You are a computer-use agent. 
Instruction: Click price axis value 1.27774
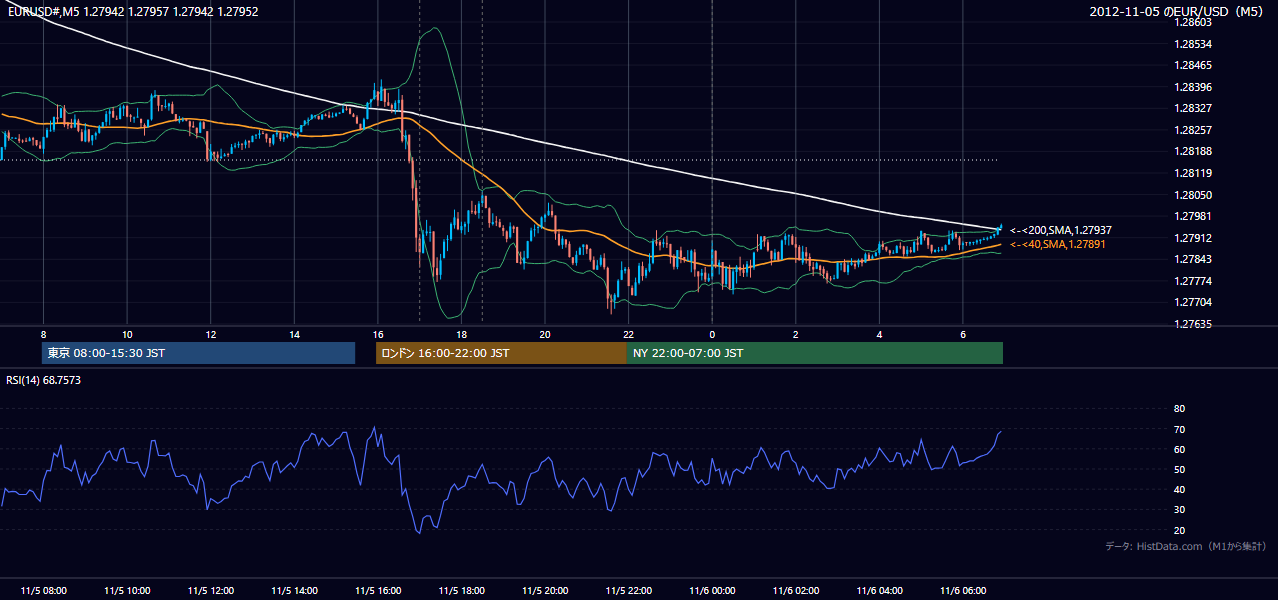[1193, 281]
